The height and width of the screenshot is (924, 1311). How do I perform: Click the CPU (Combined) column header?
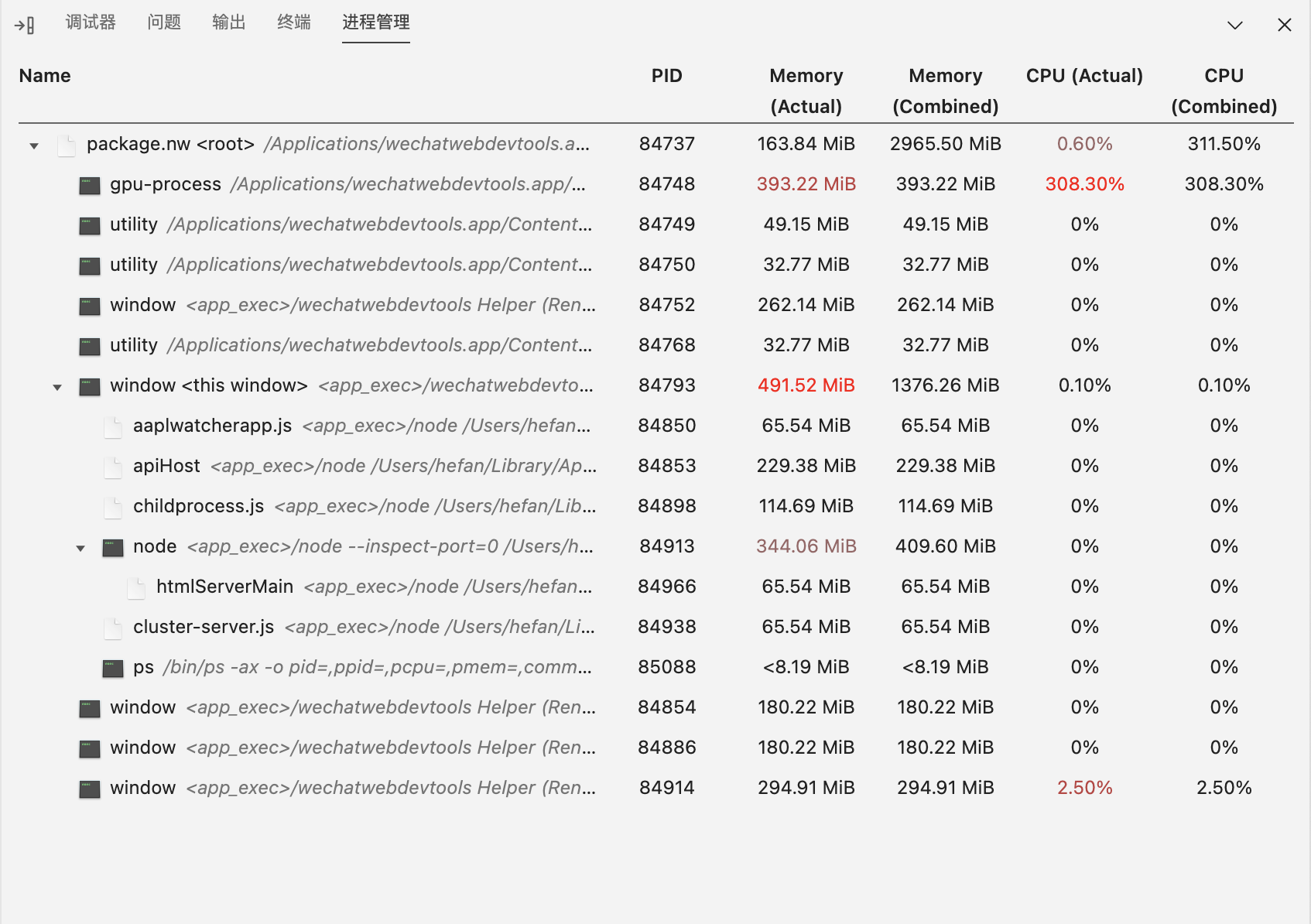[x=1224, y=91]
